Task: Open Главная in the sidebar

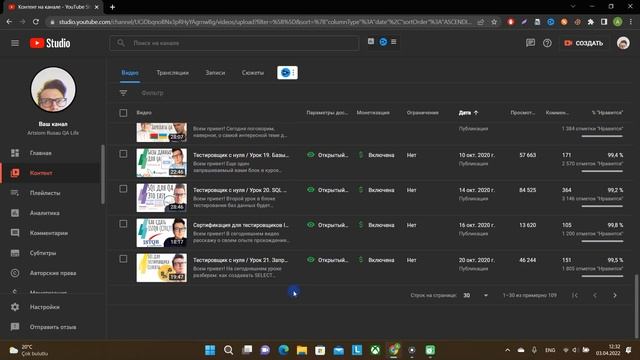Action: (41, 153)
